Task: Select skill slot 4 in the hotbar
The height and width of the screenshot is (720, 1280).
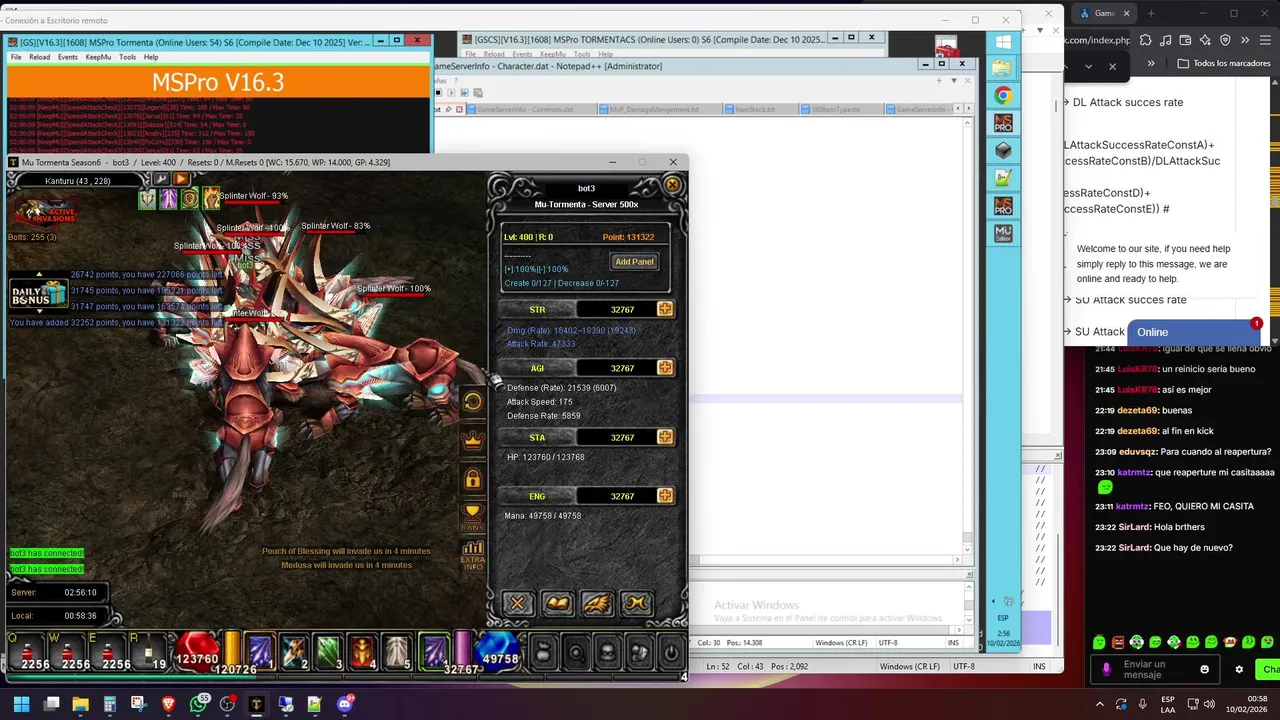Action: [362, 651]
